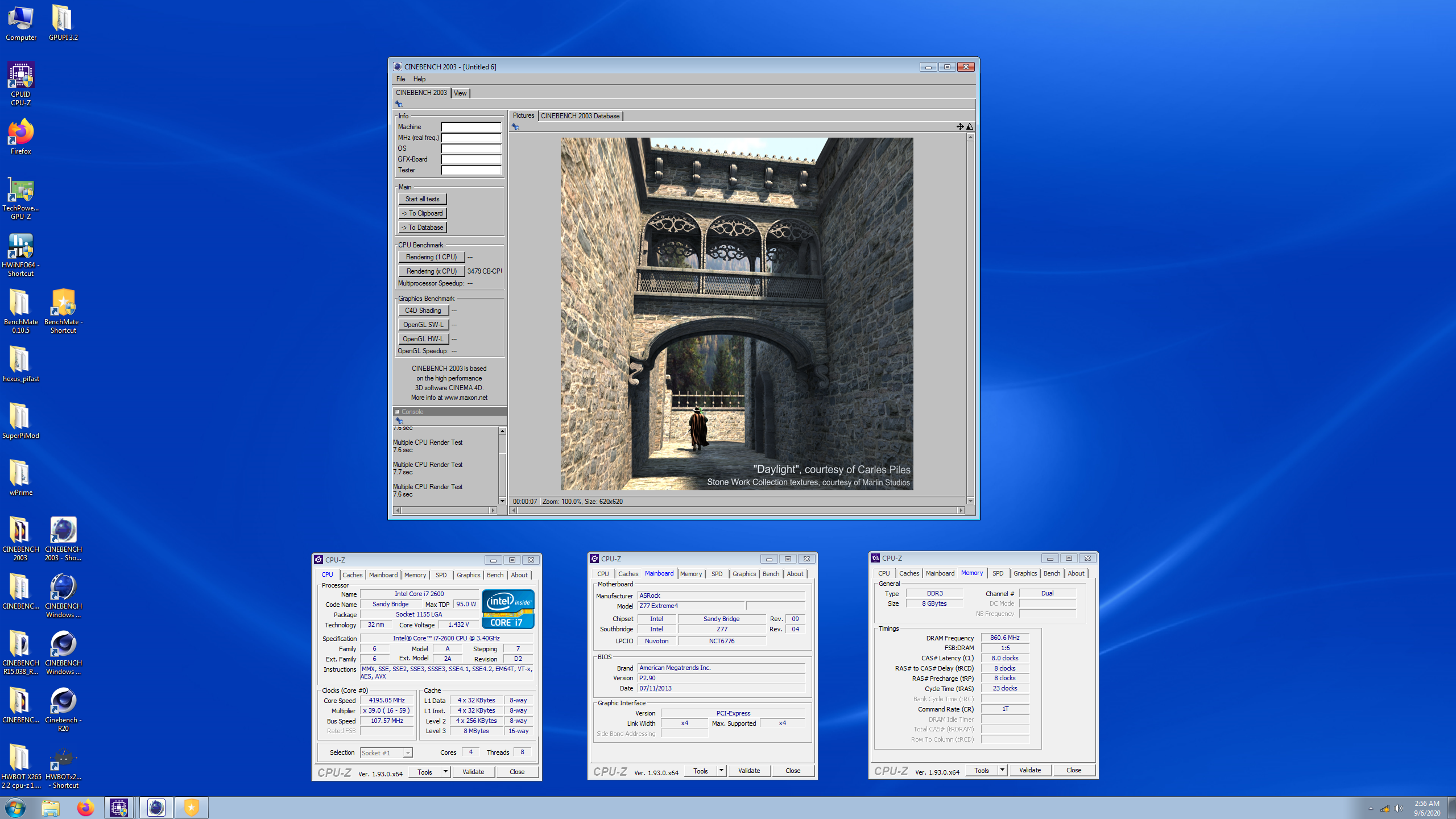1456x819 pixels.
Task: Click -> To Database button
Action: (422, 227)
